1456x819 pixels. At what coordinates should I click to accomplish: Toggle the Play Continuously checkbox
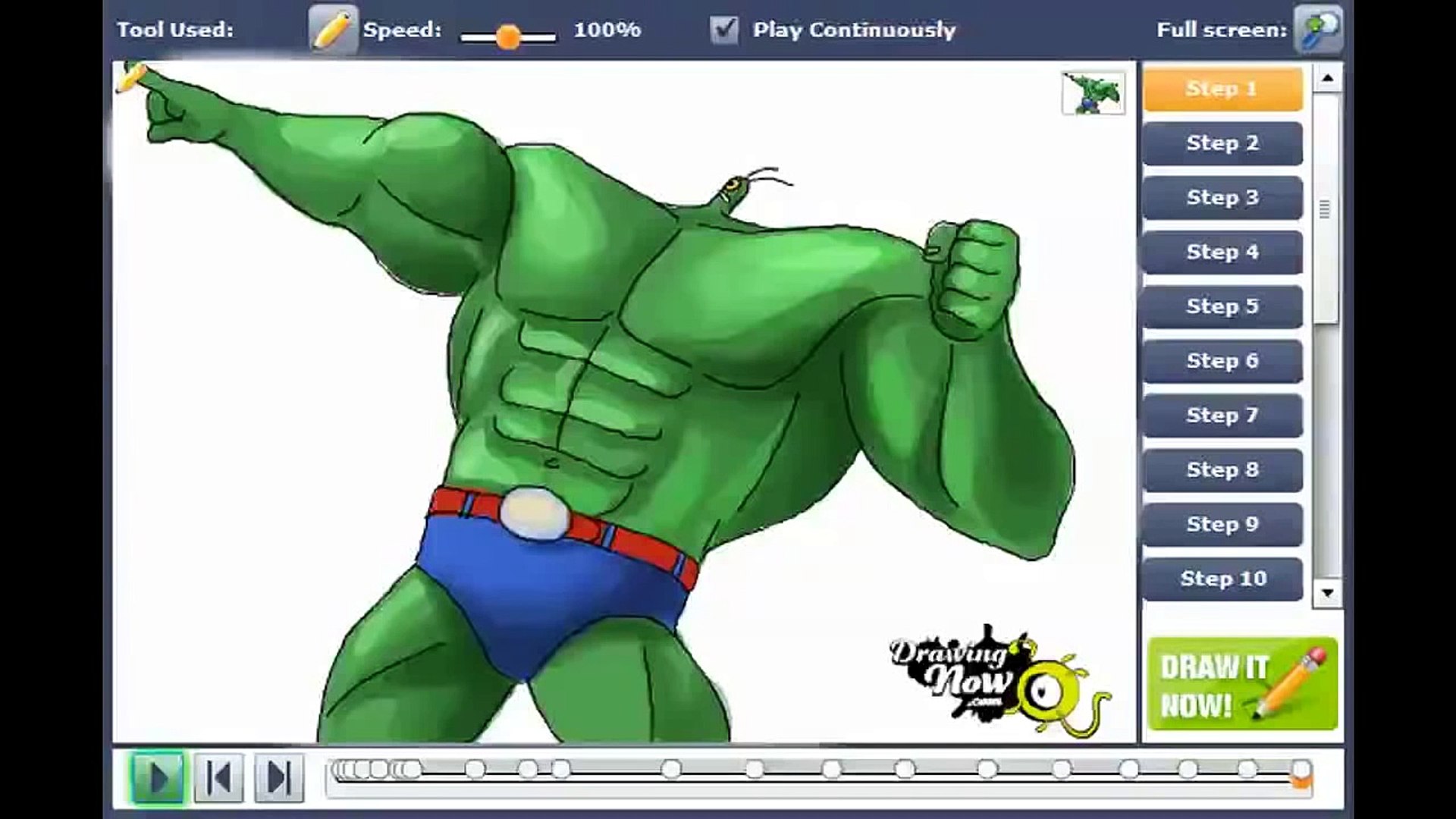pos(724,30)
